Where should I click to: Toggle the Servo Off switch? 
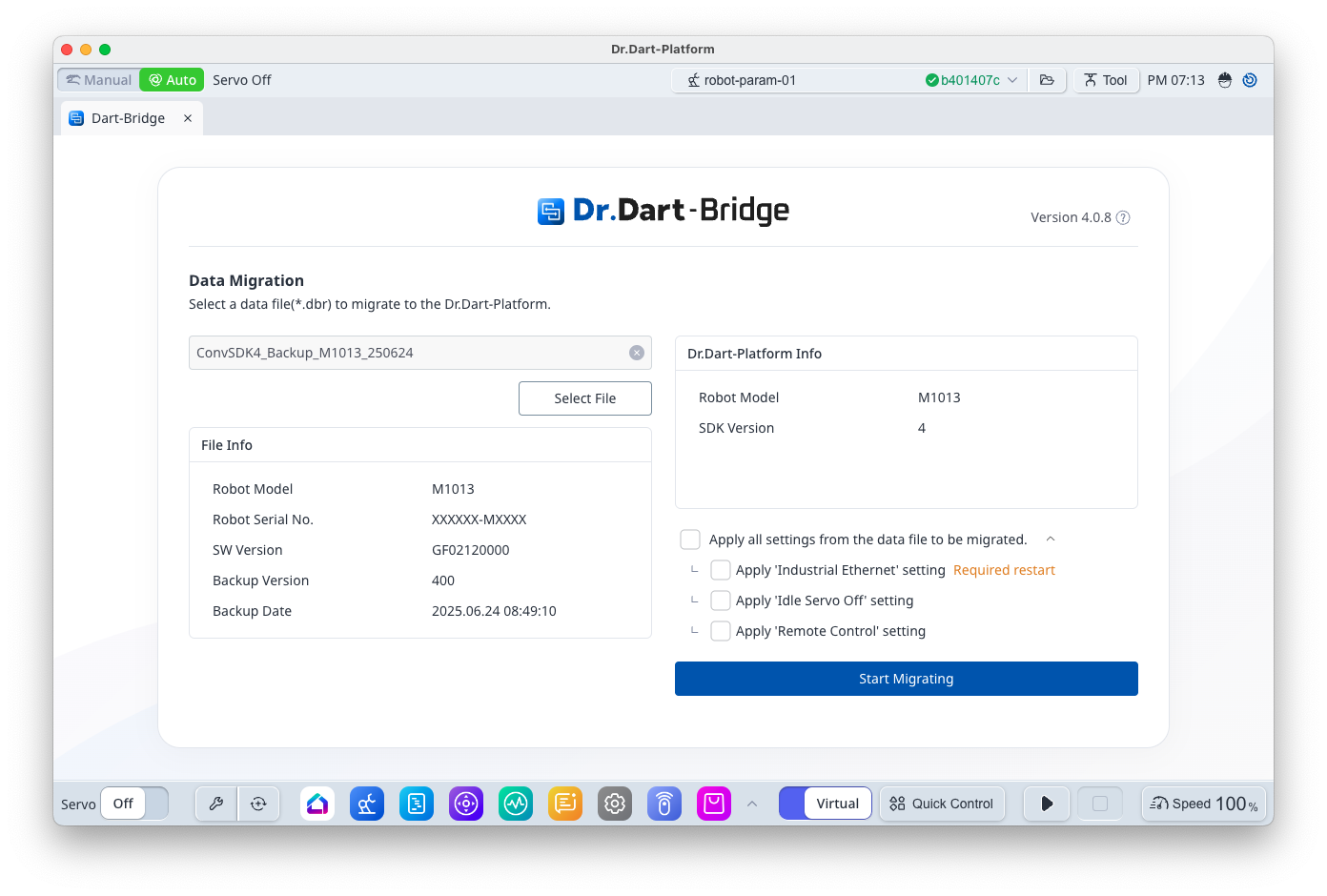tap(134, 804)
